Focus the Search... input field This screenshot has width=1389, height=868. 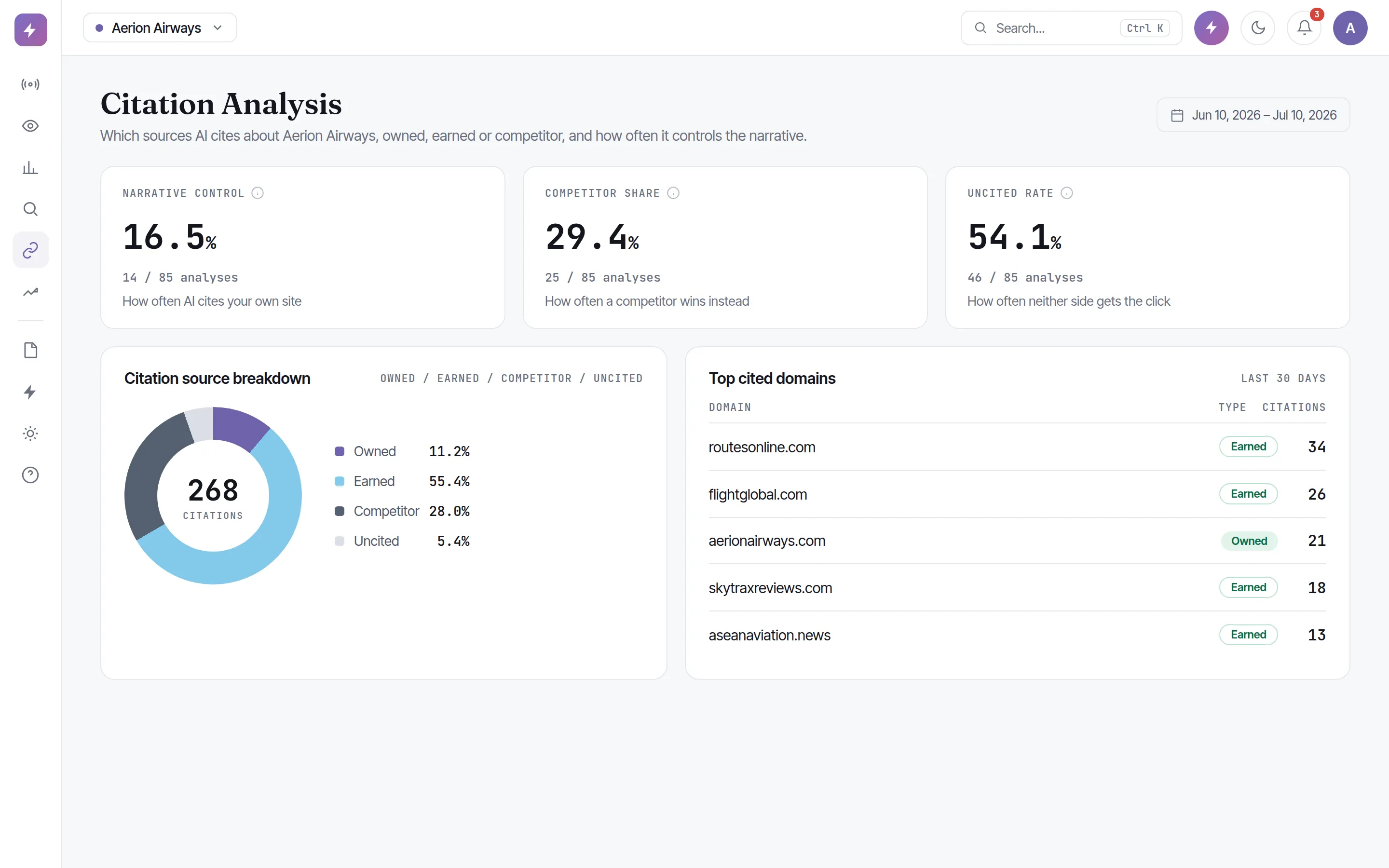[1071, 27]
